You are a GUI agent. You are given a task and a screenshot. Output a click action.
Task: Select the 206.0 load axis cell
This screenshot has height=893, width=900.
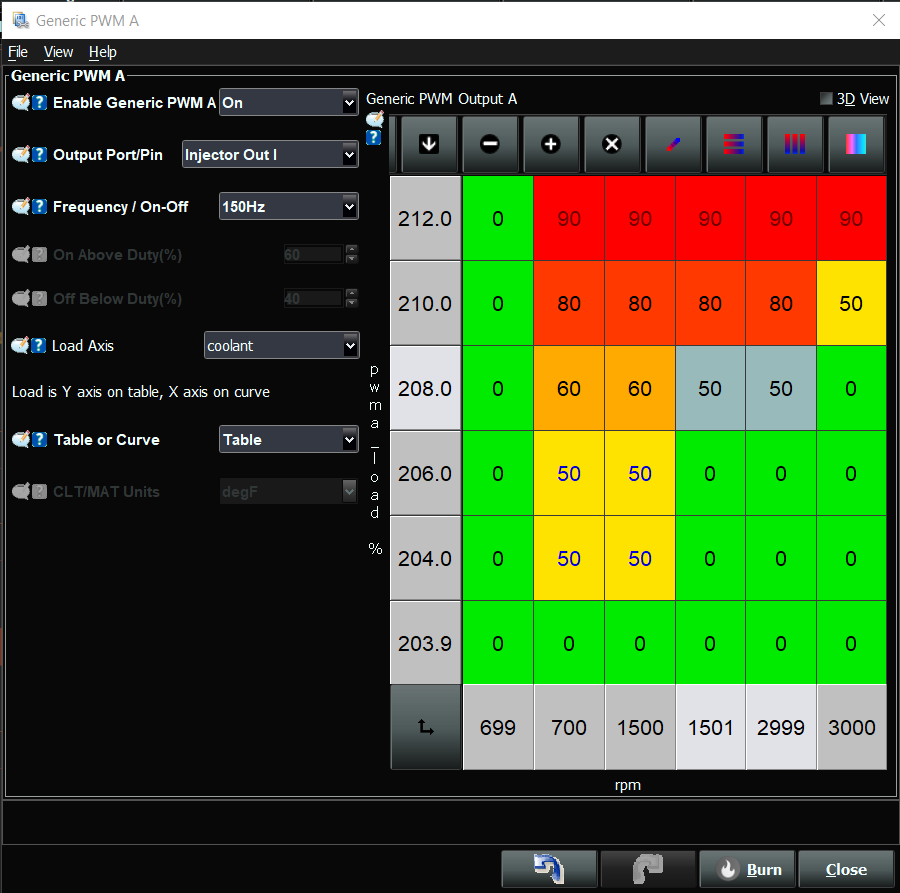425,473
